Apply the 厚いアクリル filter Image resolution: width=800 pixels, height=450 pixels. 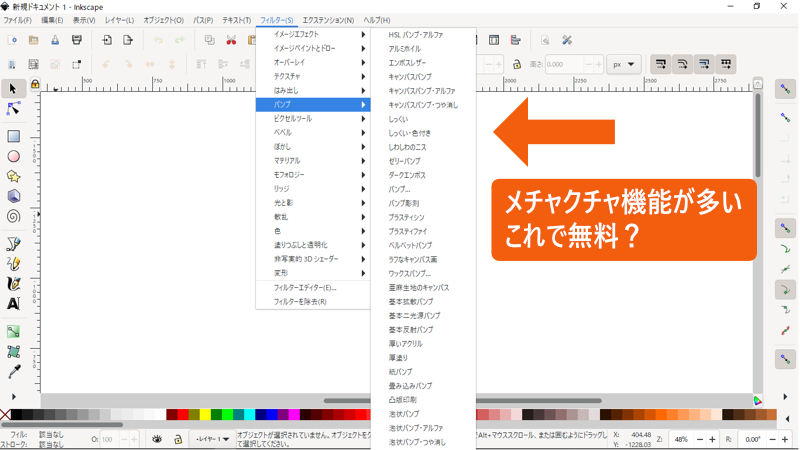pos(423,344)
